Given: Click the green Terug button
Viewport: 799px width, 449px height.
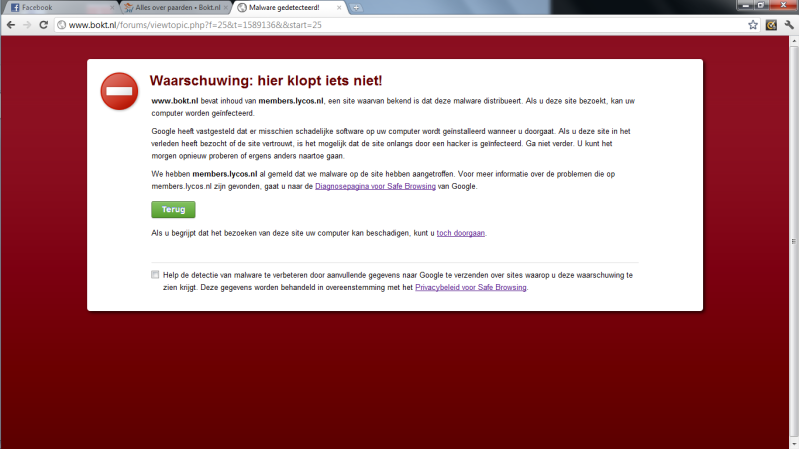Looking at the screenshot, I should (173, 209).
